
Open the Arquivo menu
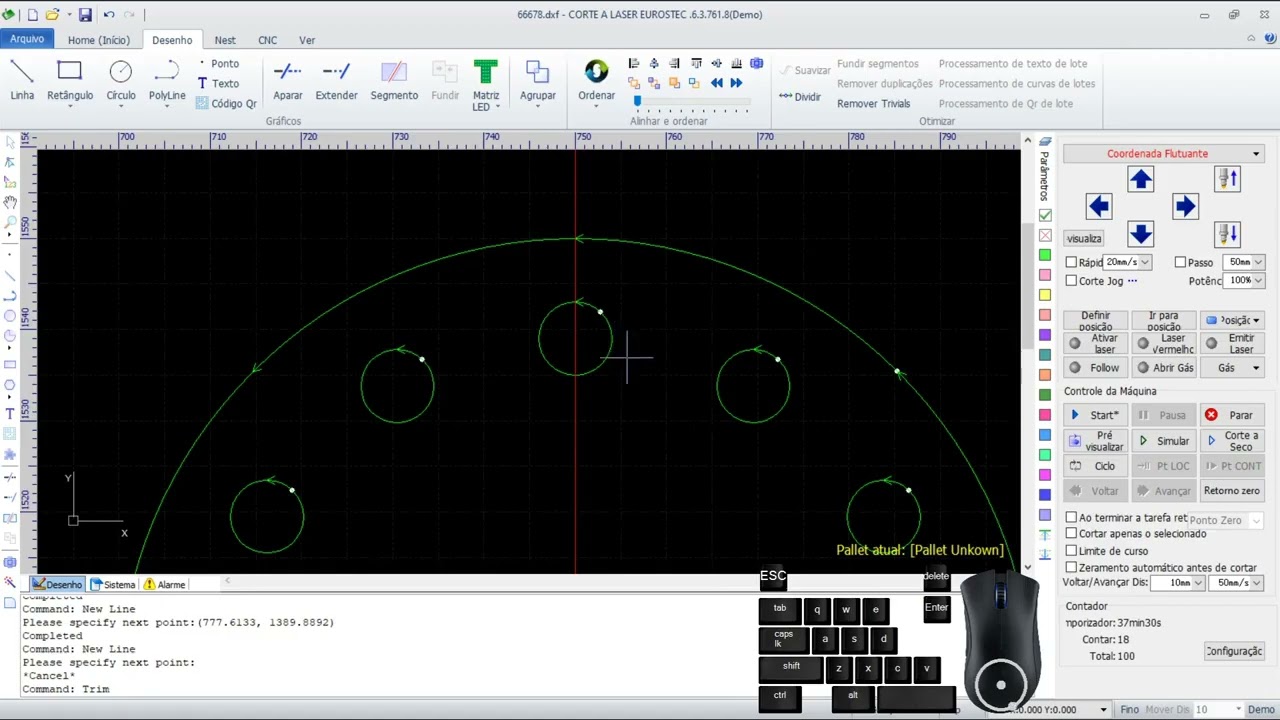tap(27, 39)
